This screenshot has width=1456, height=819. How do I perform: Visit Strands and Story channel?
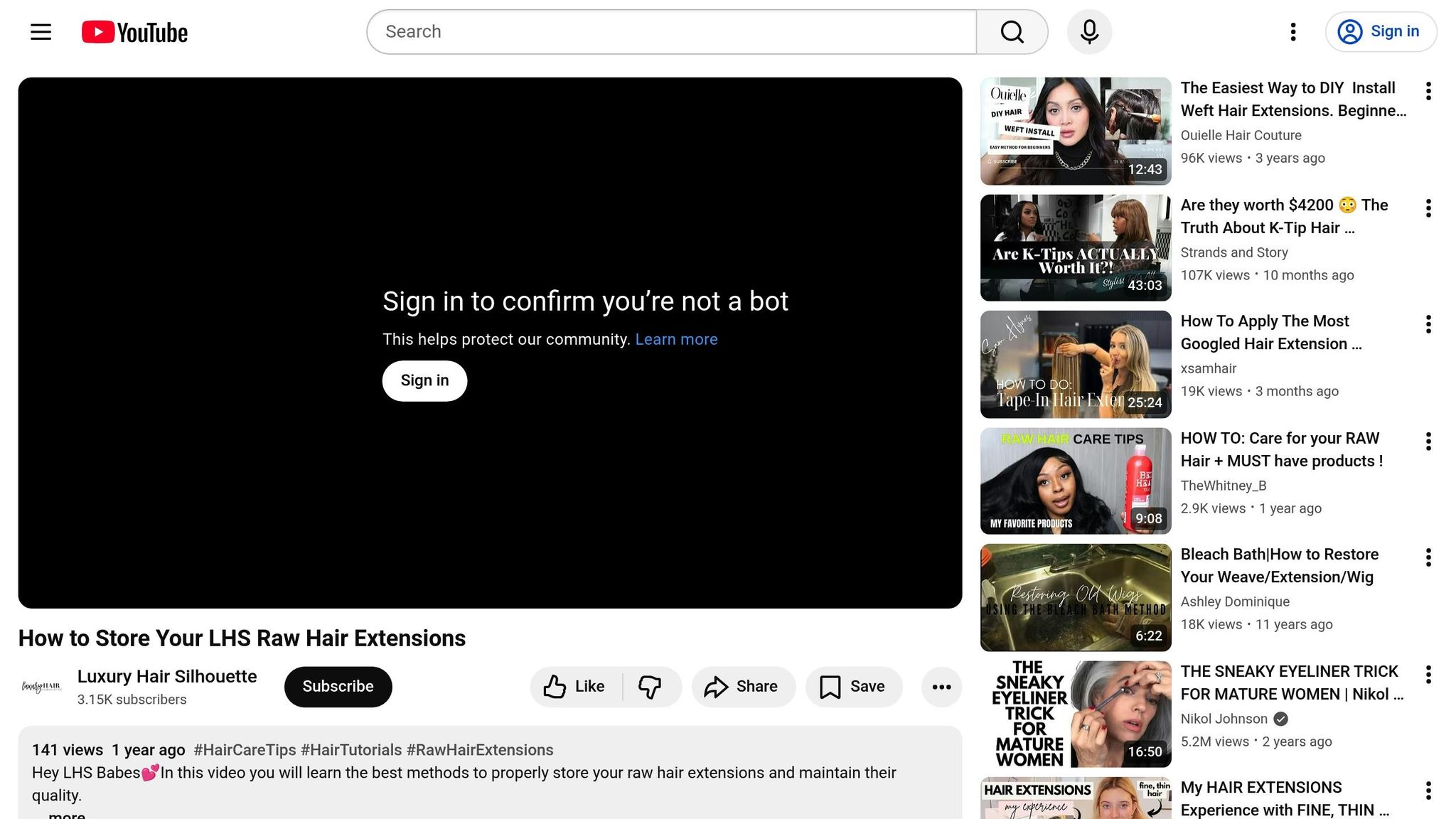point(1234,252)
